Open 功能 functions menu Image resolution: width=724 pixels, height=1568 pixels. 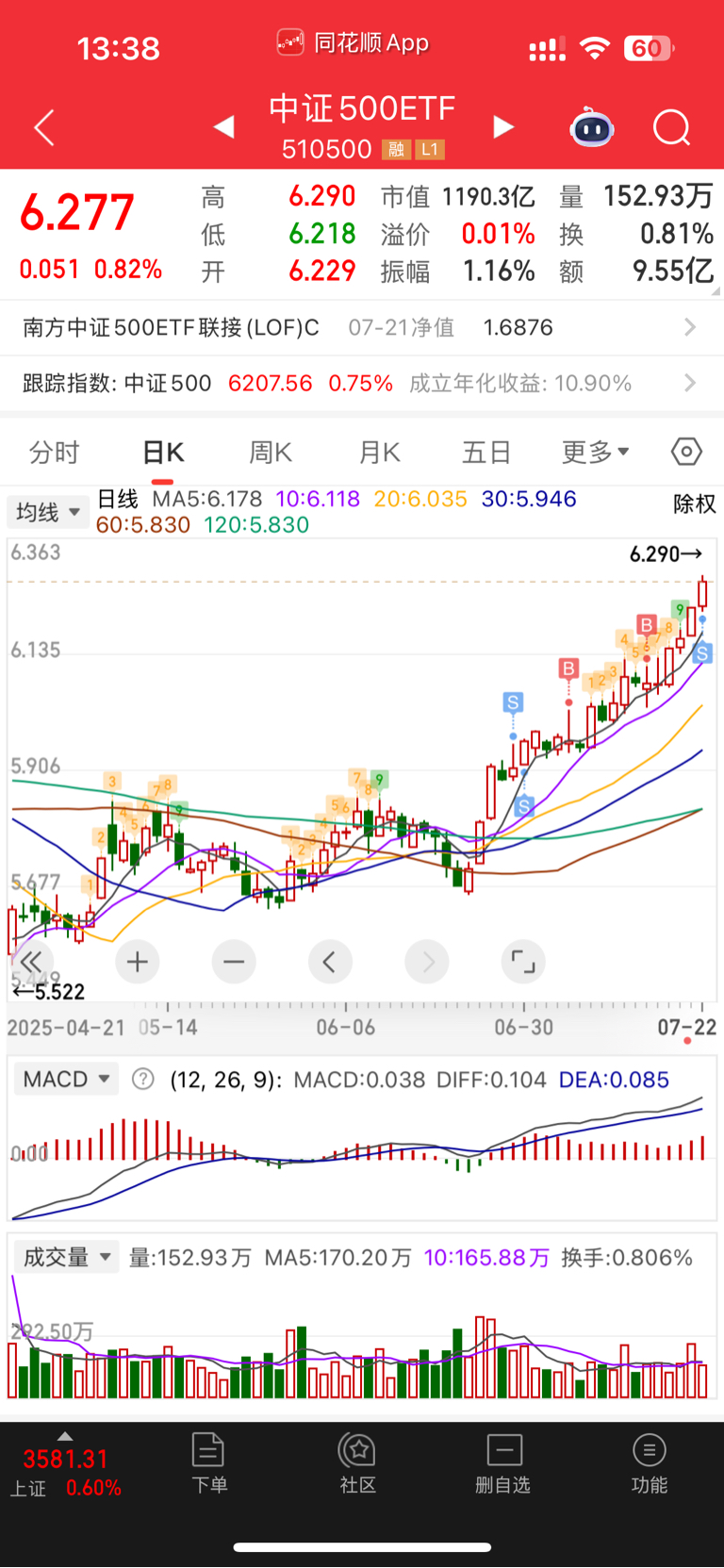(650, 1462)
